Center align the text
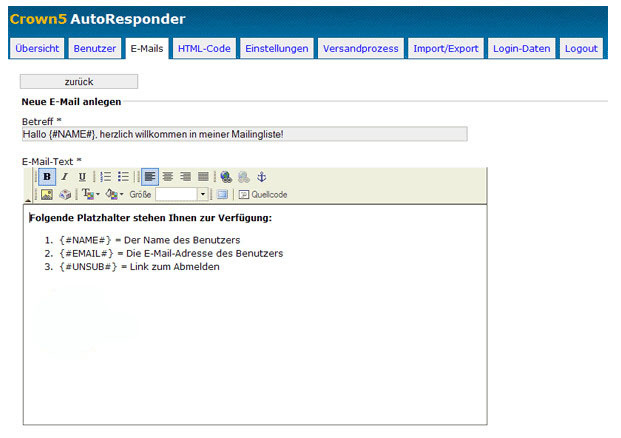 click(x=168, y=177)
